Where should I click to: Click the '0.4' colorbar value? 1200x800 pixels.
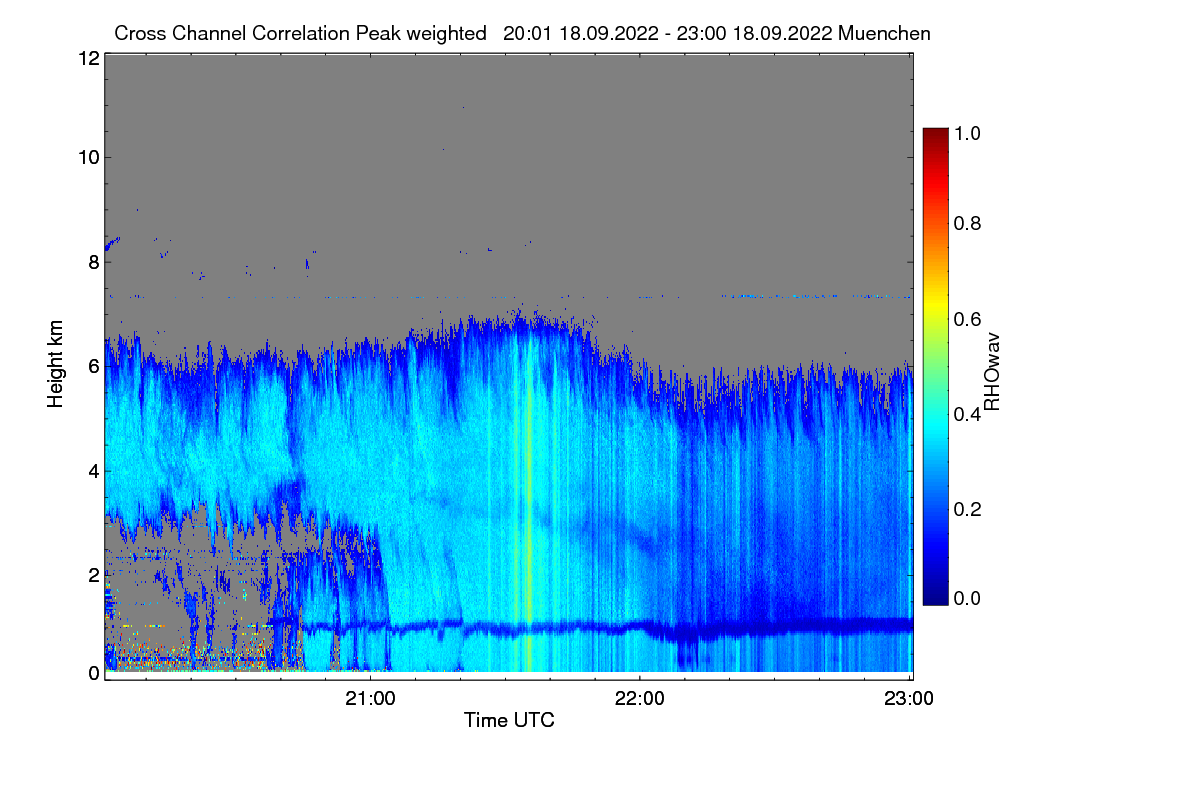point(966,414)
